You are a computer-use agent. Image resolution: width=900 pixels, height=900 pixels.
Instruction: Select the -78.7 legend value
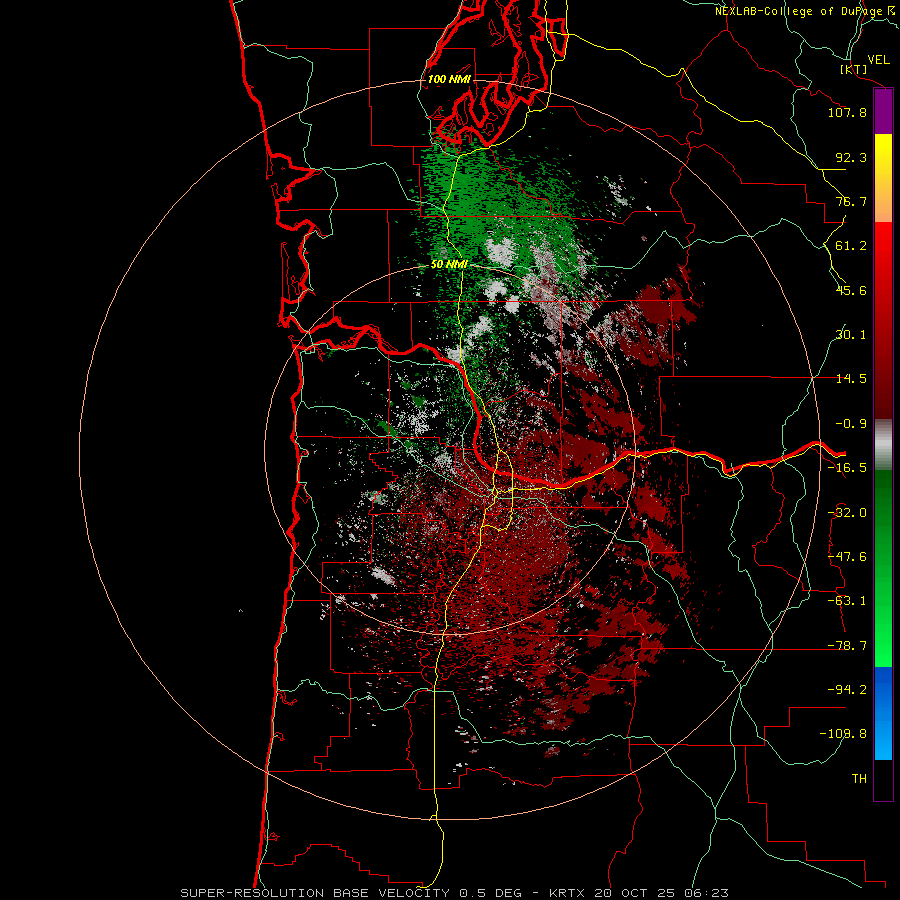(847, 646)
